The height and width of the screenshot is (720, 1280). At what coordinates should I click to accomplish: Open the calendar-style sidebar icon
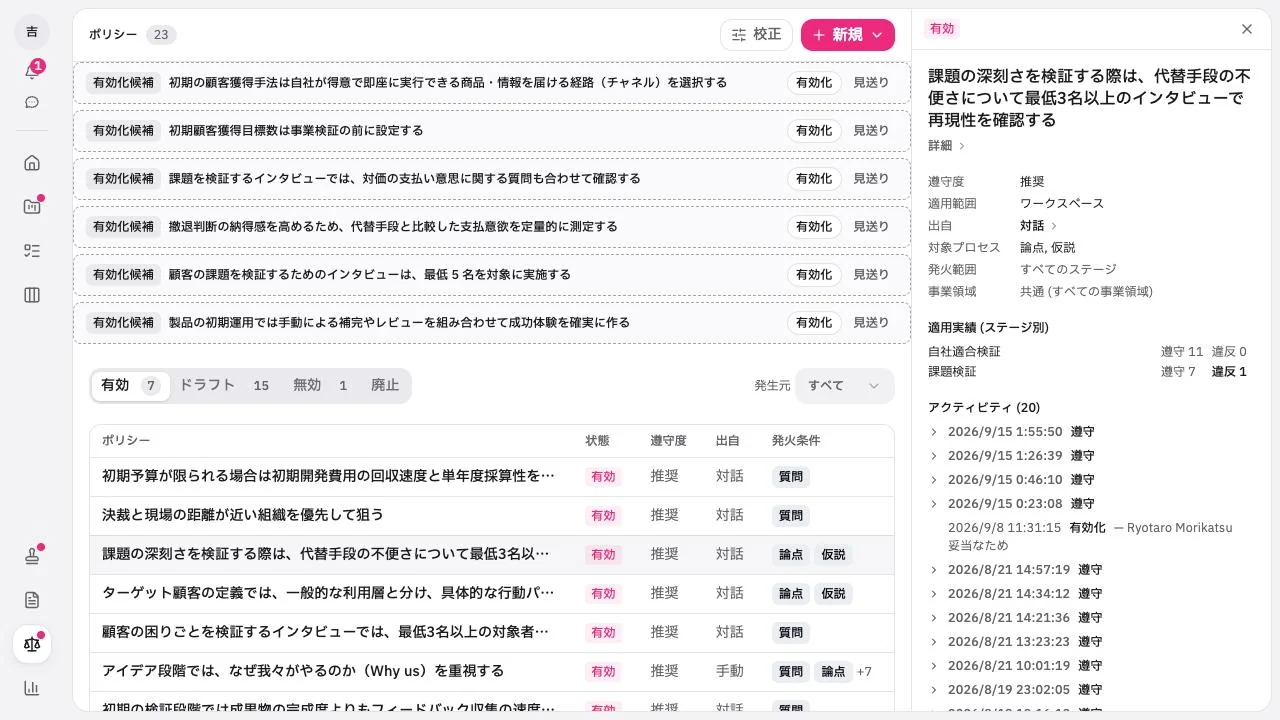[x=32, y=207]
